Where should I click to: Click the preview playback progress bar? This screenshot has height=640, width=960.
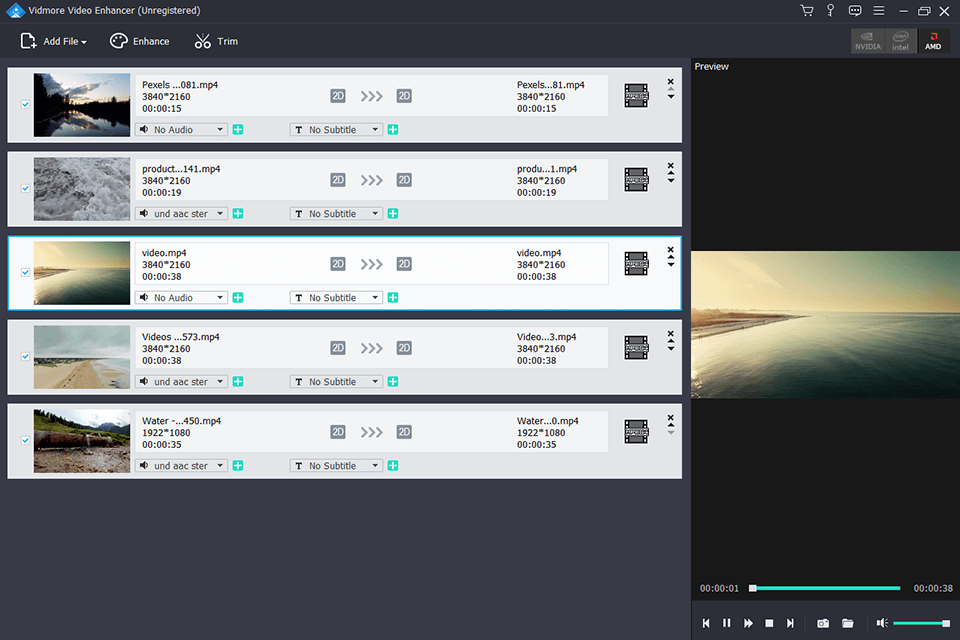[x=825, y=588]
